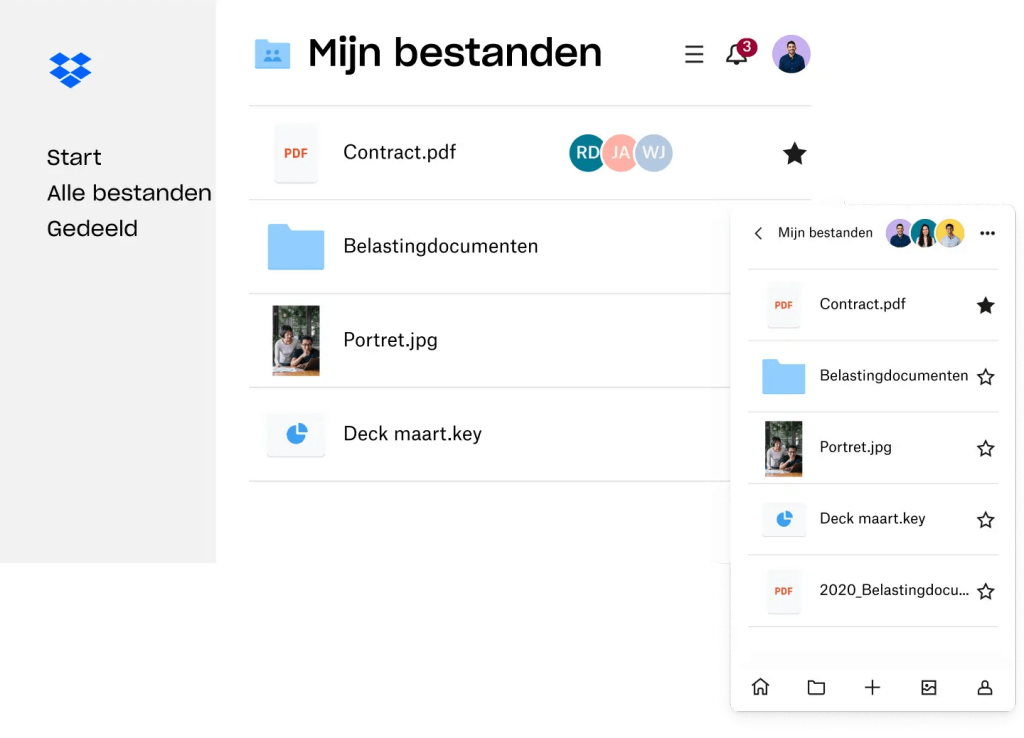Tap the plus icon to add a file
The height and width of the screenshot is (738, 1024).
click(x=872, y=687)
